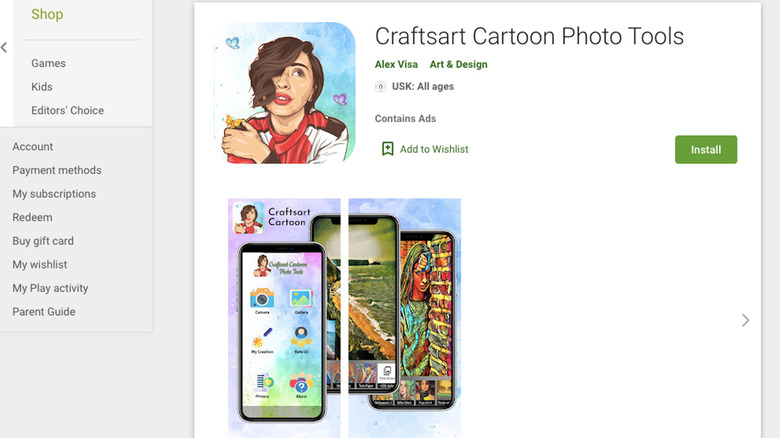Open My subscriptions
This screenshot has width=780, height=438.
[x=54, y=194]
